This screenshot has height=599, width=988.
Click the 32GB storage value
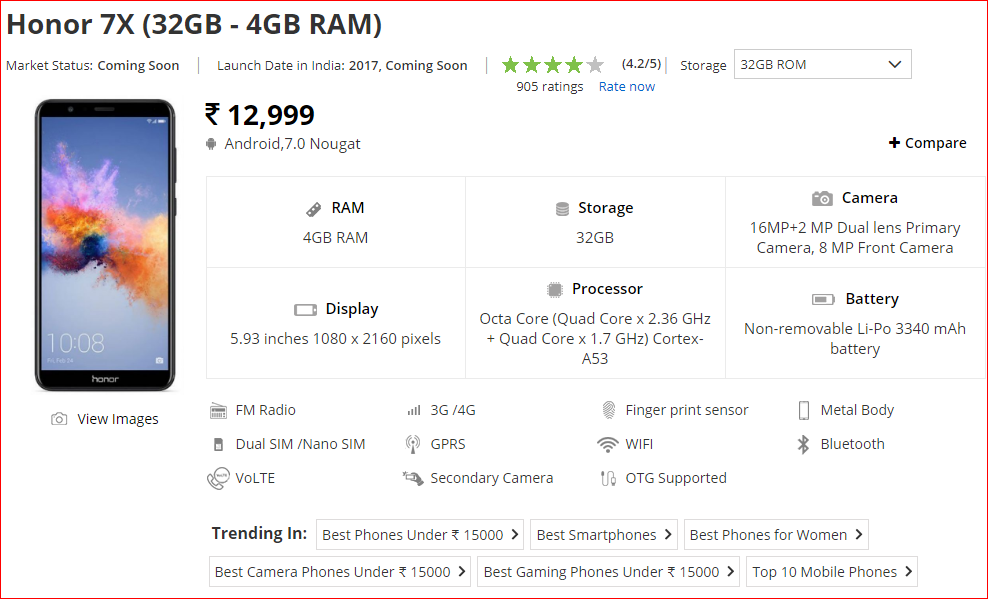point(595,238)
